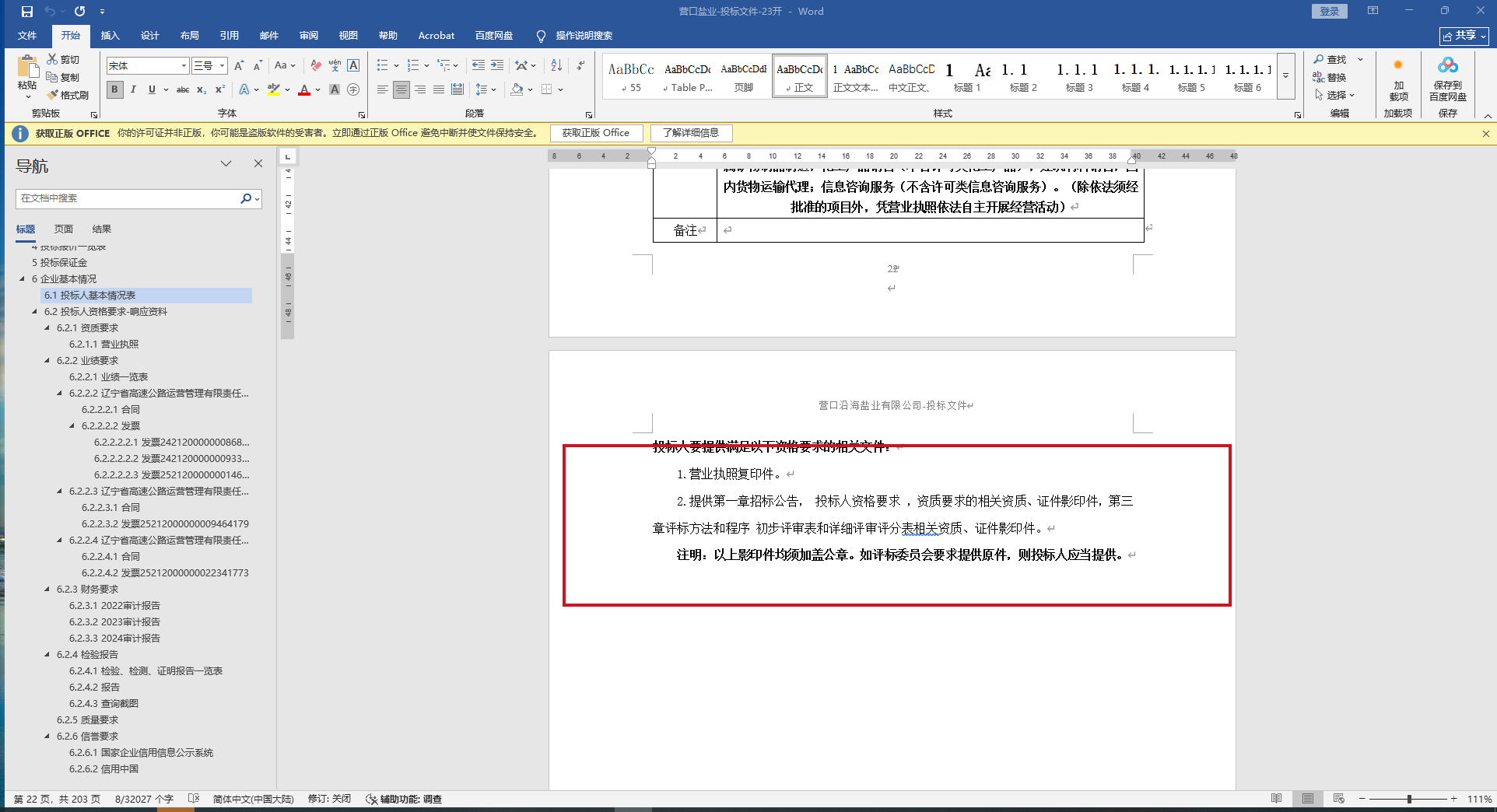Screen dimensions: 1497x812
Task: Apply the 标题 1 heading style
Action: (x=967, y=76)
